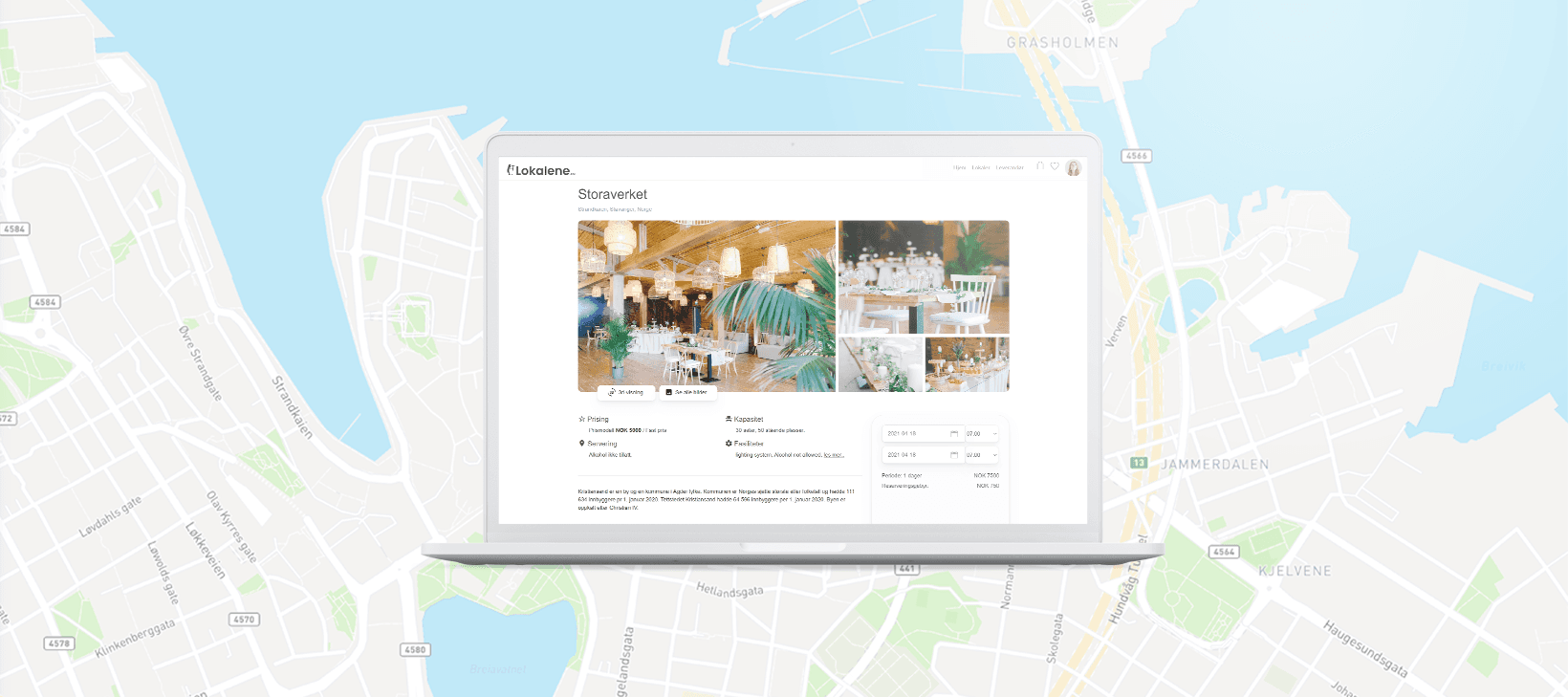1568x697 pixels.
Task: Open calendar icon in second date field
Action: click(x=954, y=455)
